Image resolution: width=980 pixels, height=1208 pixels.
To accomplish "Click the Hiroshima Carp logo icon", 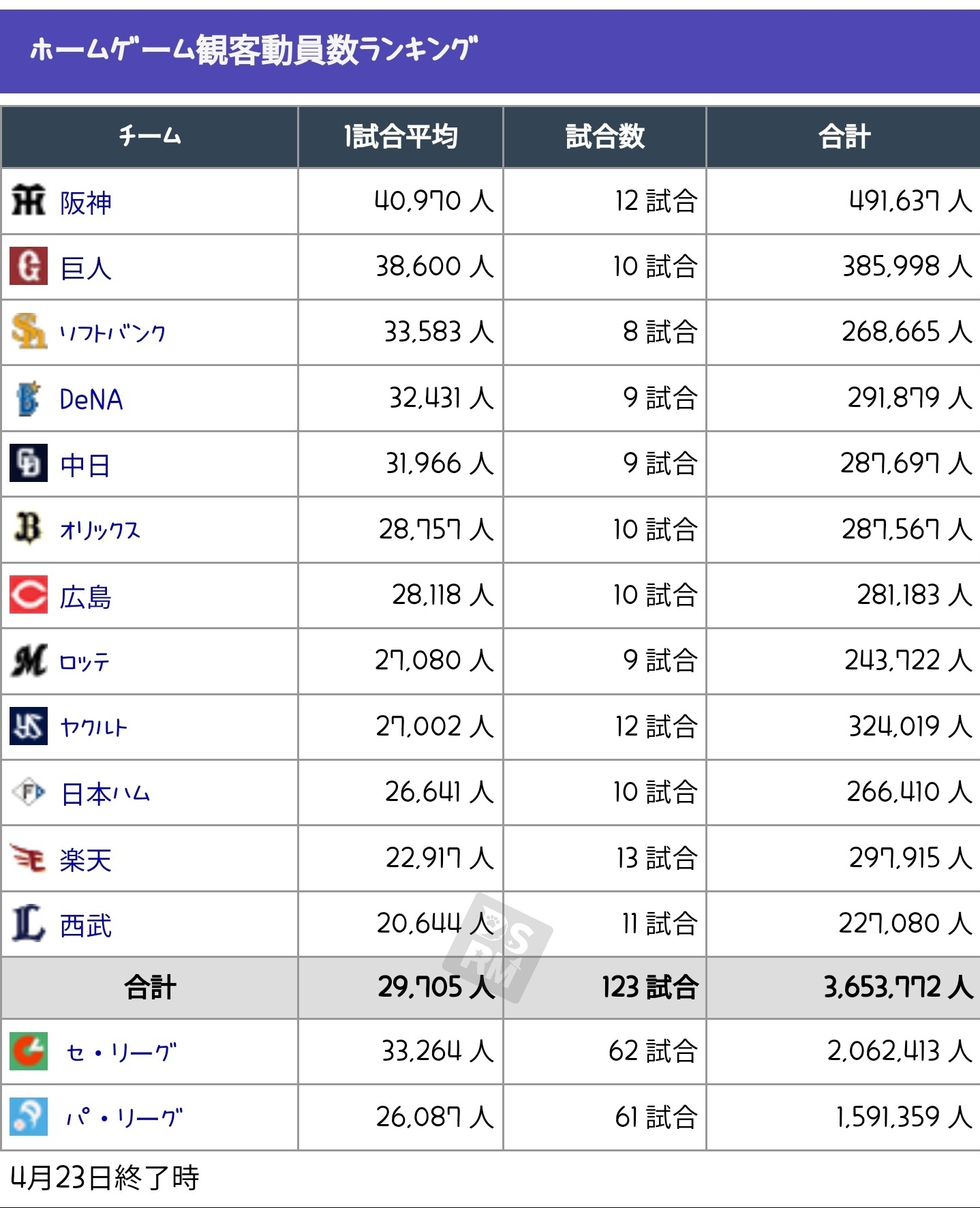I will point(29,595).
